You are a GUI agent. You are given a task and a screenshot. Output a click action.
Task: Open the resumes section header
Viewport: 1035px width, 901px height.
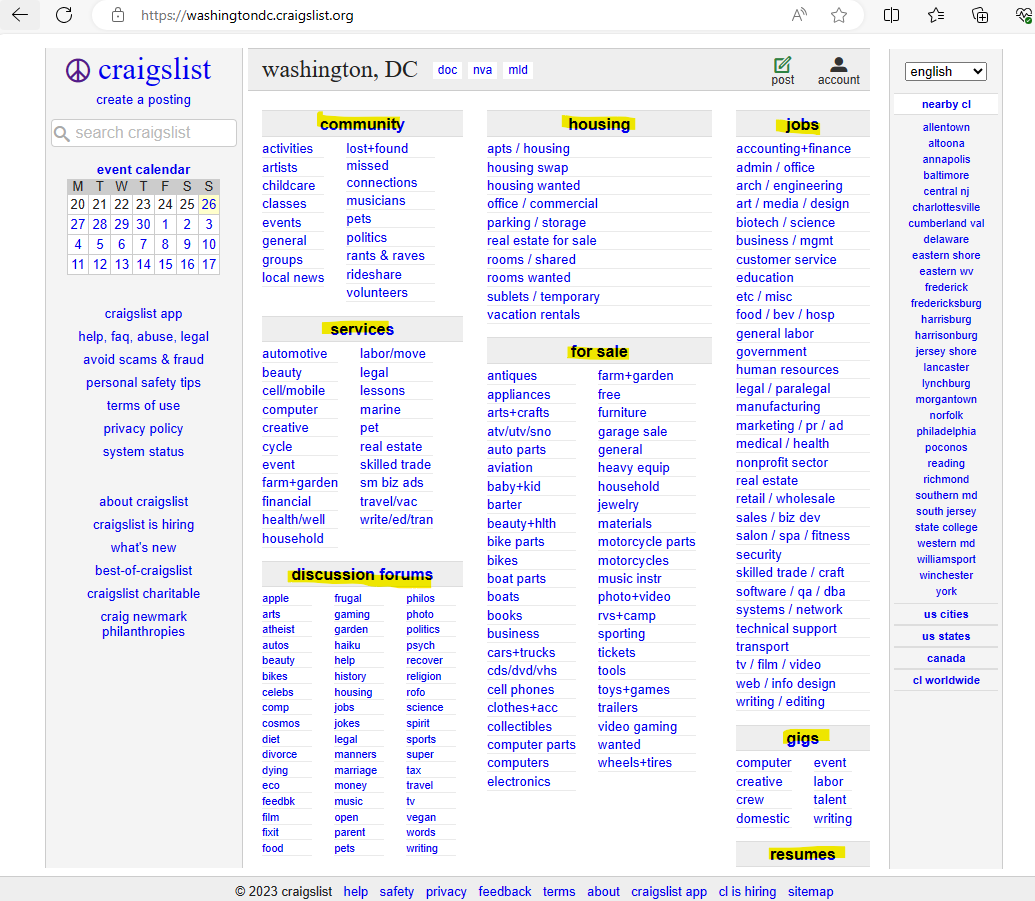pyautogui.click(x=802, y=855)
